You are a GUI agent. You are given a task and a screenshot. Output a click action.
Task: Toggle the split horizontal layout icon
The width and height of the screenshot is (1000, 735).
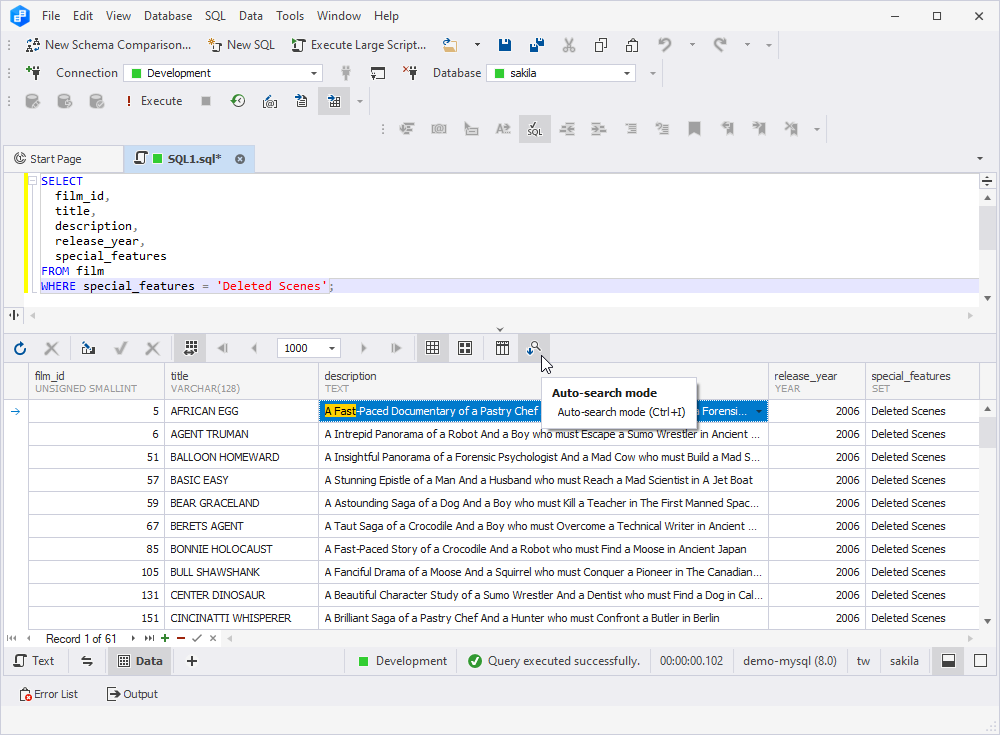948,662
